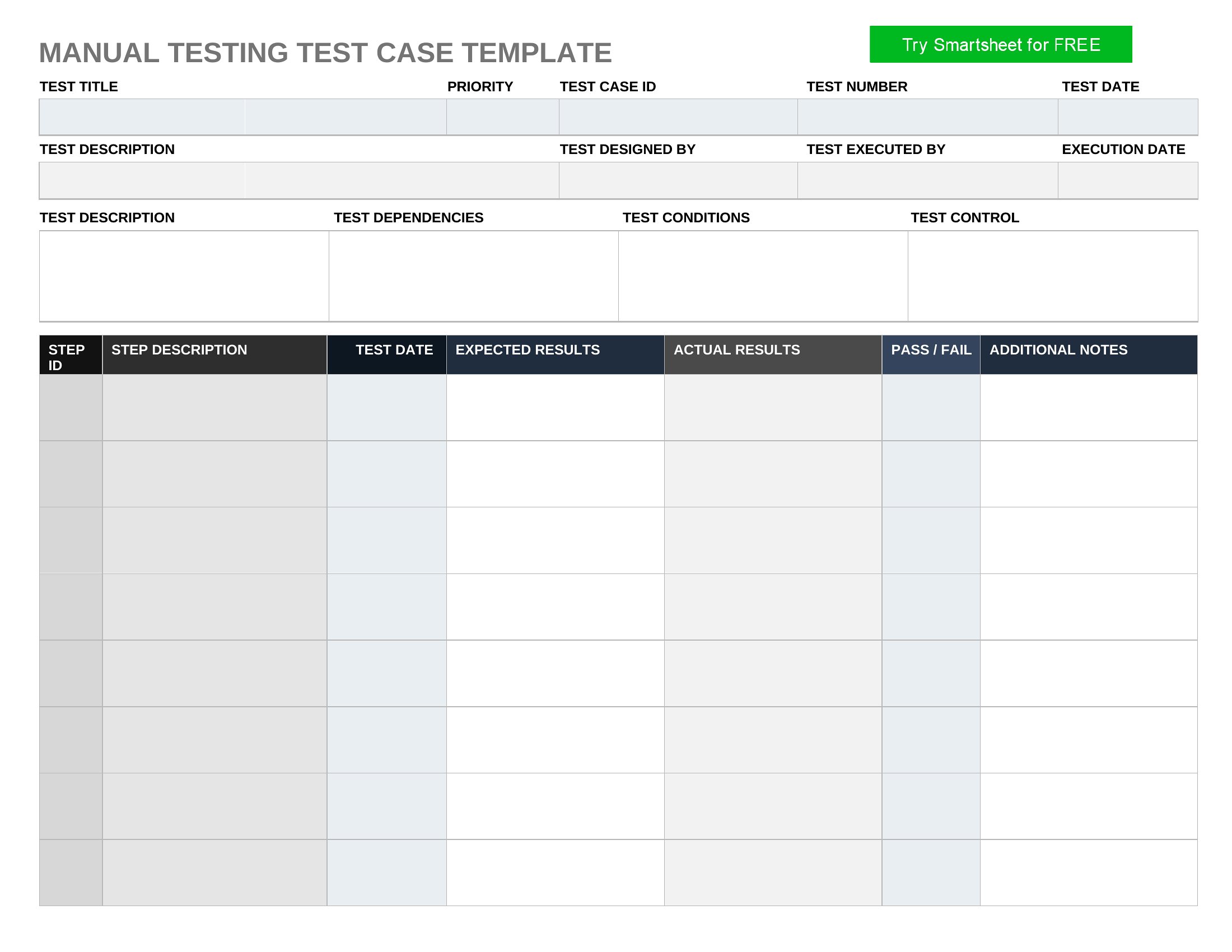Click the Test Dependencies text box
The height and width of the screenshot is (952, 1232).
473,276
